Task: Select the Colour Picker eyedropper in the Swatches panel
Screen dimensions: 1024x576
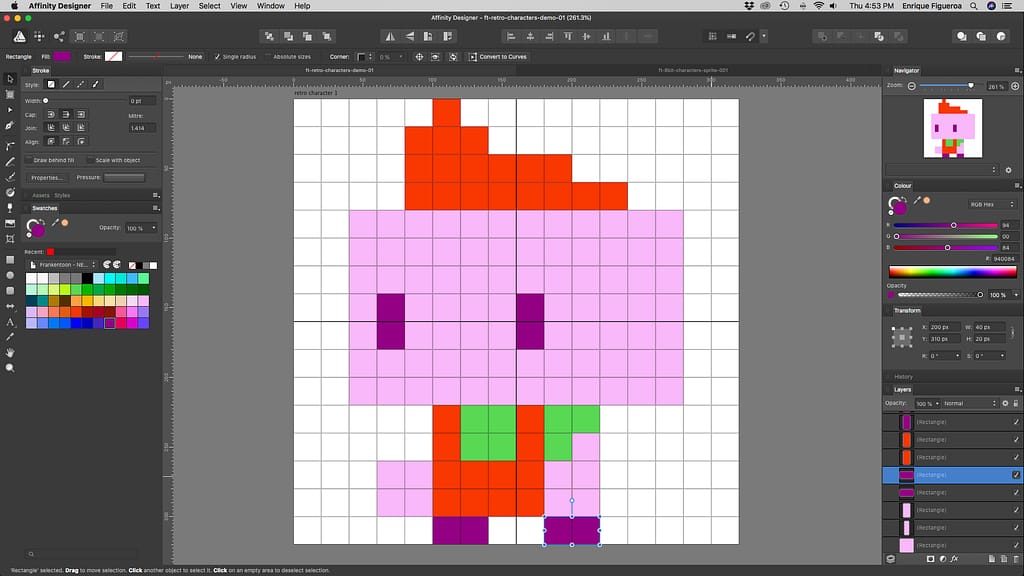Action: pos(53,223)
